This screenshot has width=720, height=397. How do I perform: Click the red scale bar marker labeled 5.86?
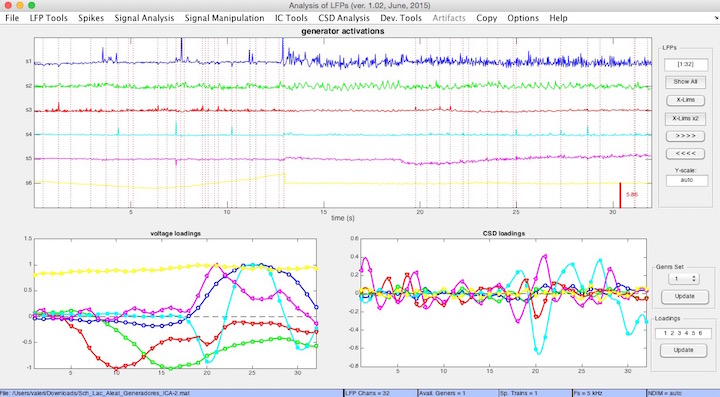click(x=620, y=195)
